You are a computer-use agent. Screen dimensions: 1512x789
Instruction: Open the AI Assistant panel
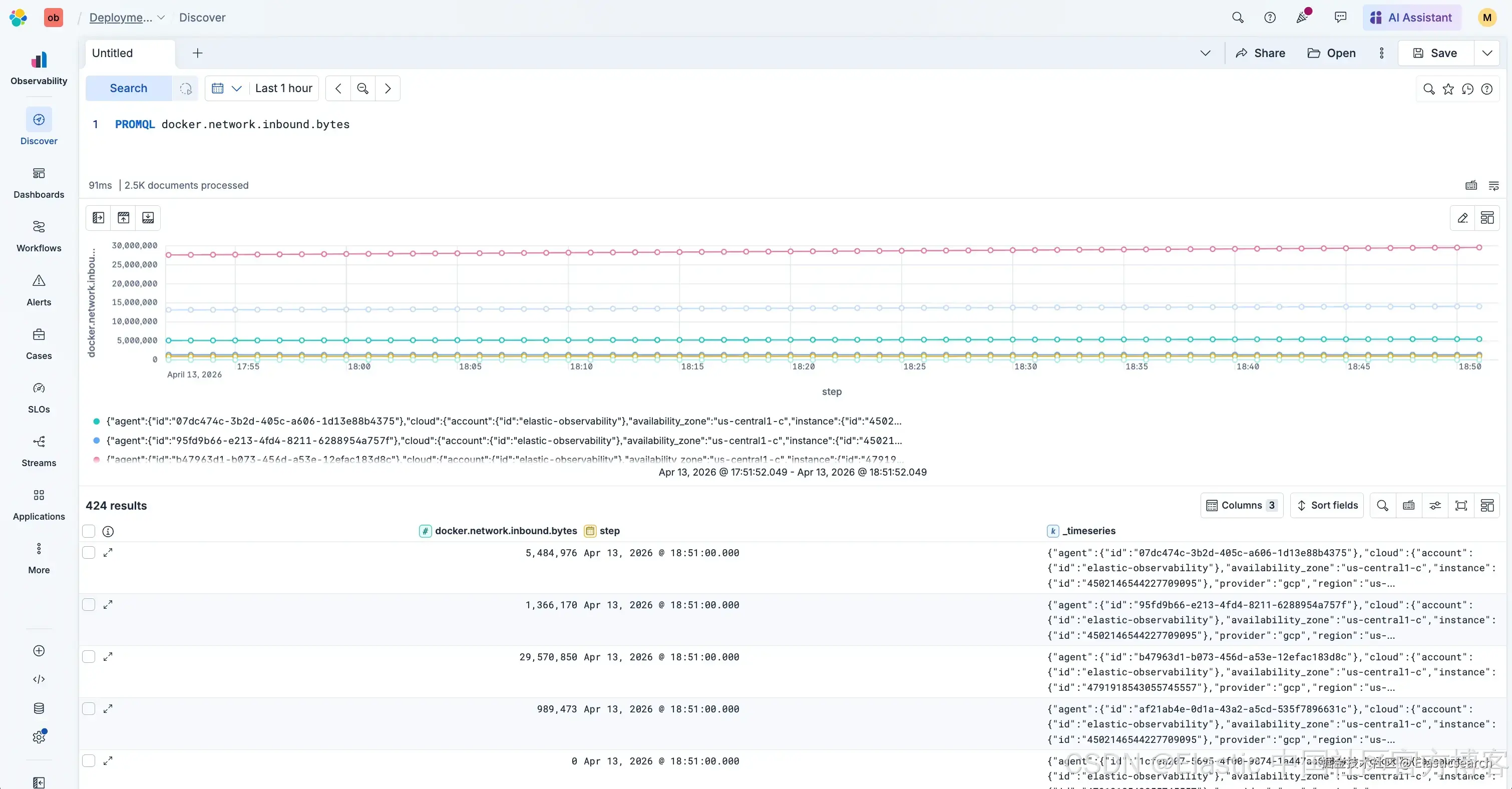click(x=1412, y=18)
